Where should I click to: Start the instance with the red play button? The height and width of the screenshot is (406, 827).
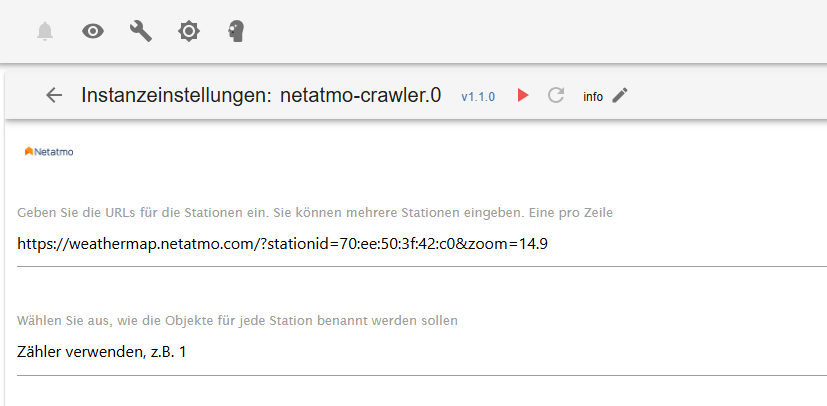(x=522, y=96)
